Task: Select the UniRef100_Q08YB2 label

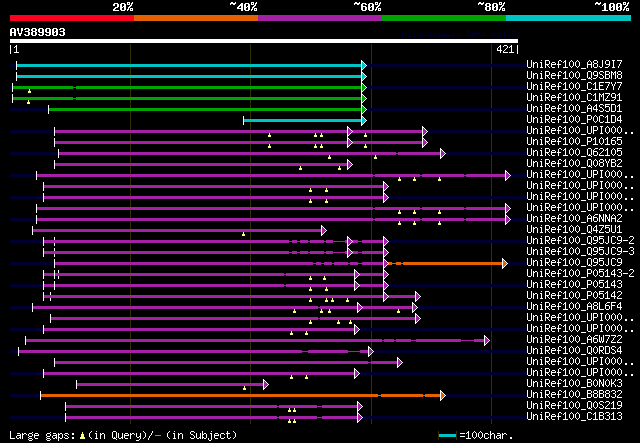Action: (x=574, y=163)
